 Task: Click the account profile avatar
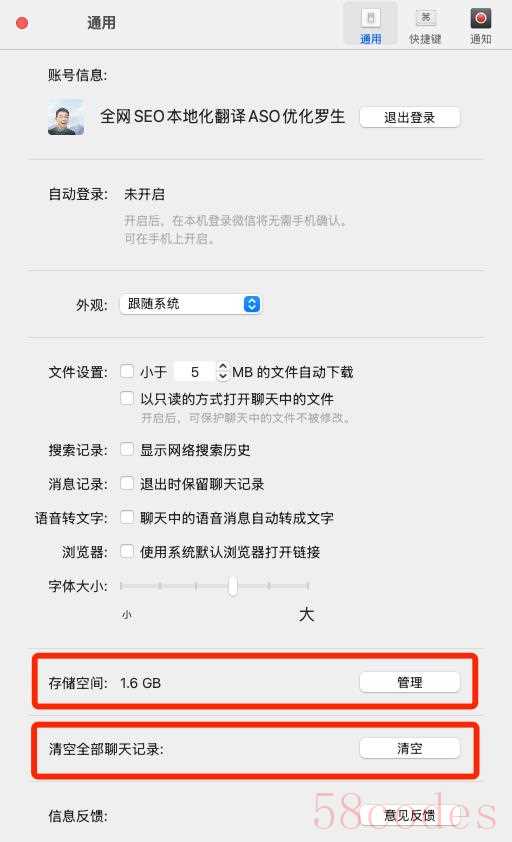[66, 117]
